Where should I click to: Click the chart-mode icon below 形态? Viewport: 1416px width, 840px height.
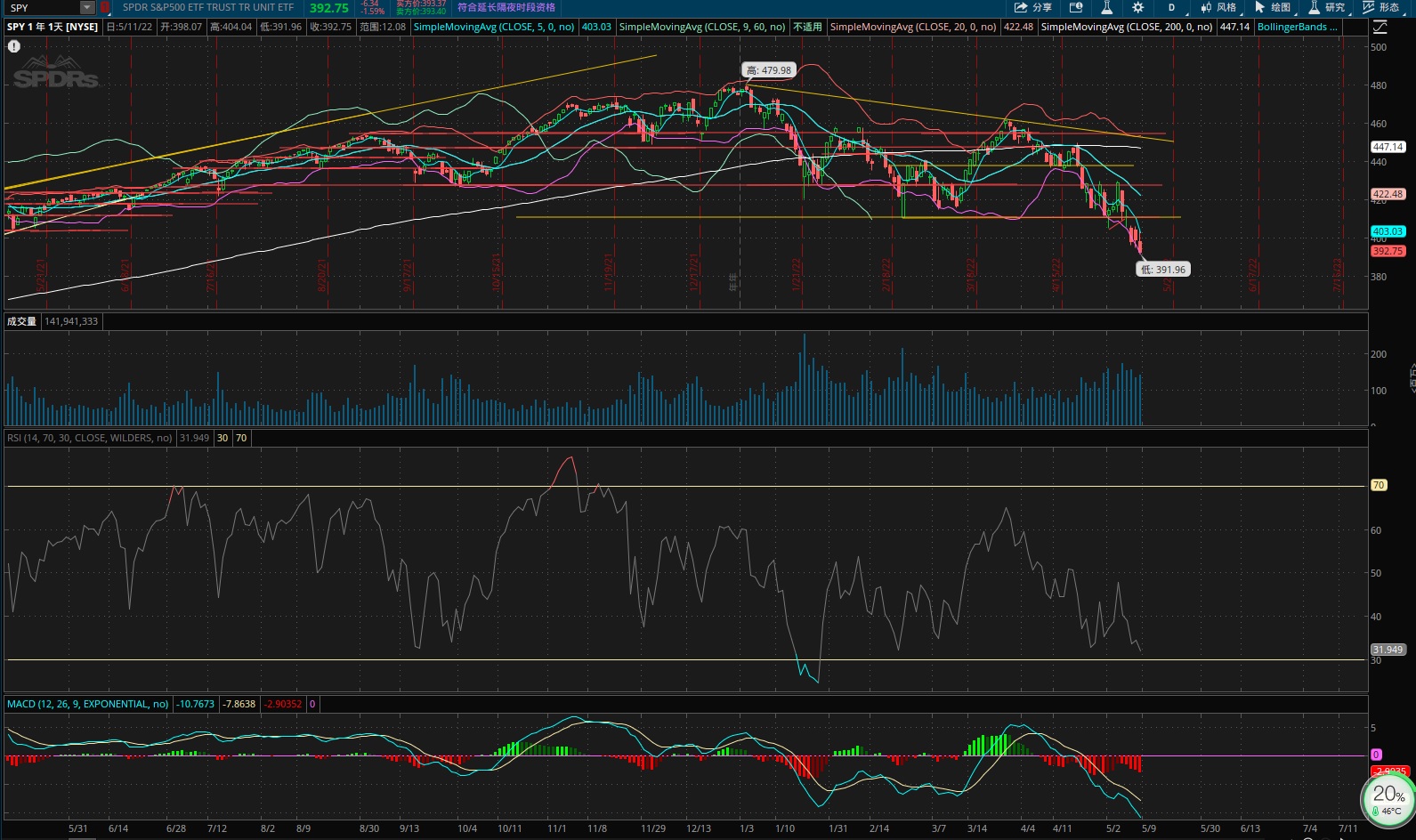[x=1379, y=27]
